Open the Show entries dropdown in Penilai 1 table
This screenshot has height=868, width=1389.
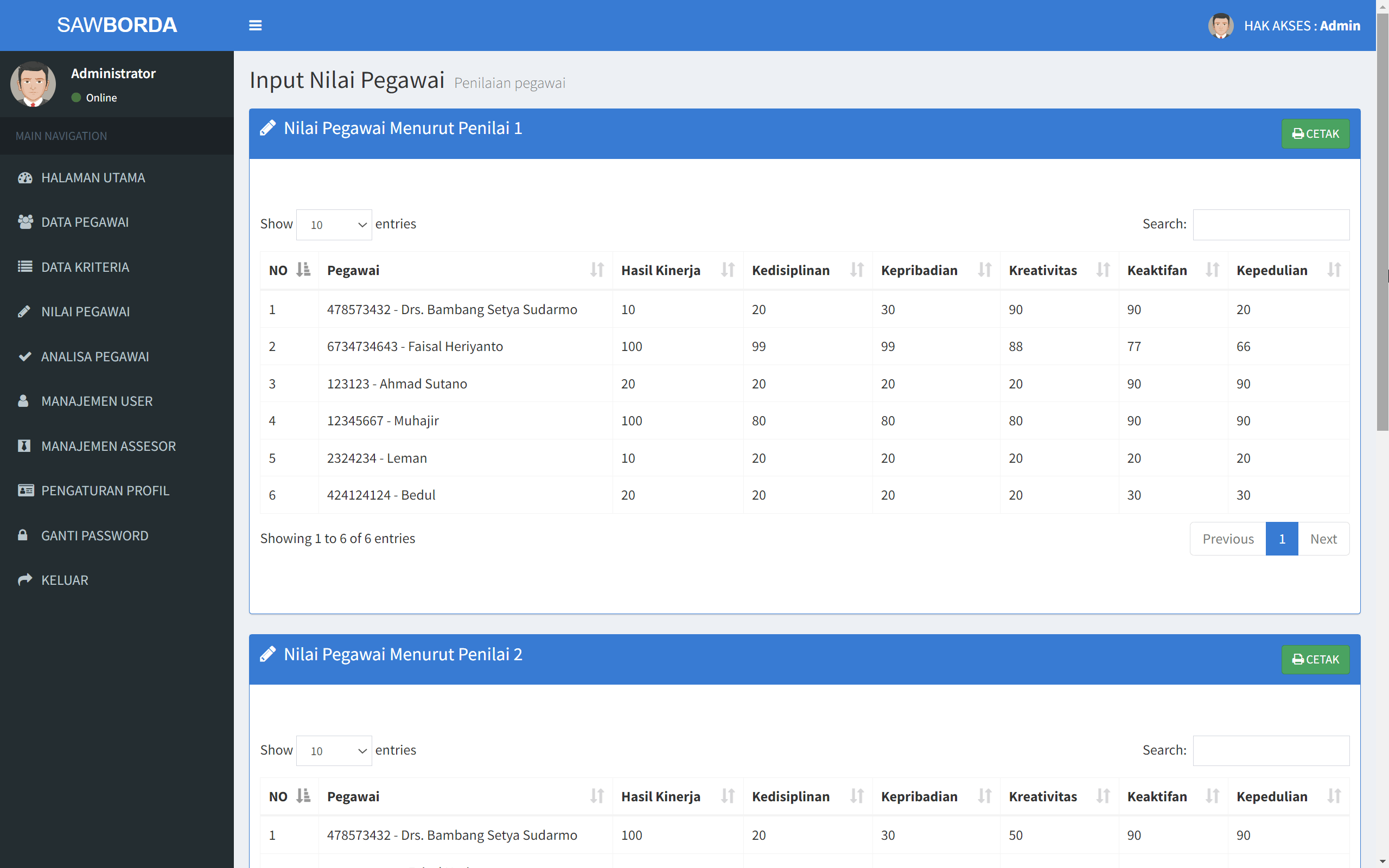coord(334,225)
